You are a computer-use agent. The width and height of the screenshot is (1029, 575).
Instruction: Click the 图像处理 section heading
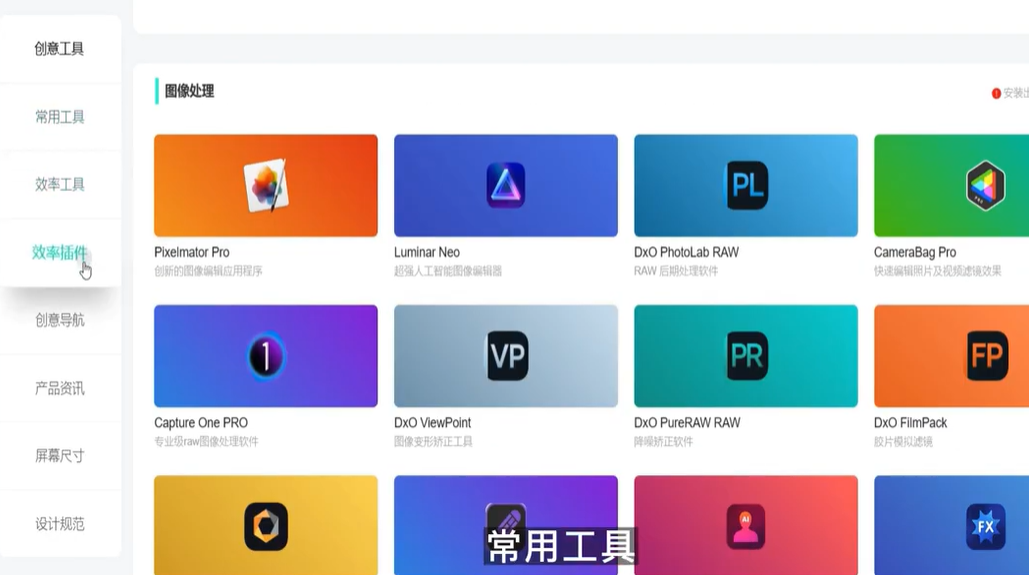tap(189, 91)
